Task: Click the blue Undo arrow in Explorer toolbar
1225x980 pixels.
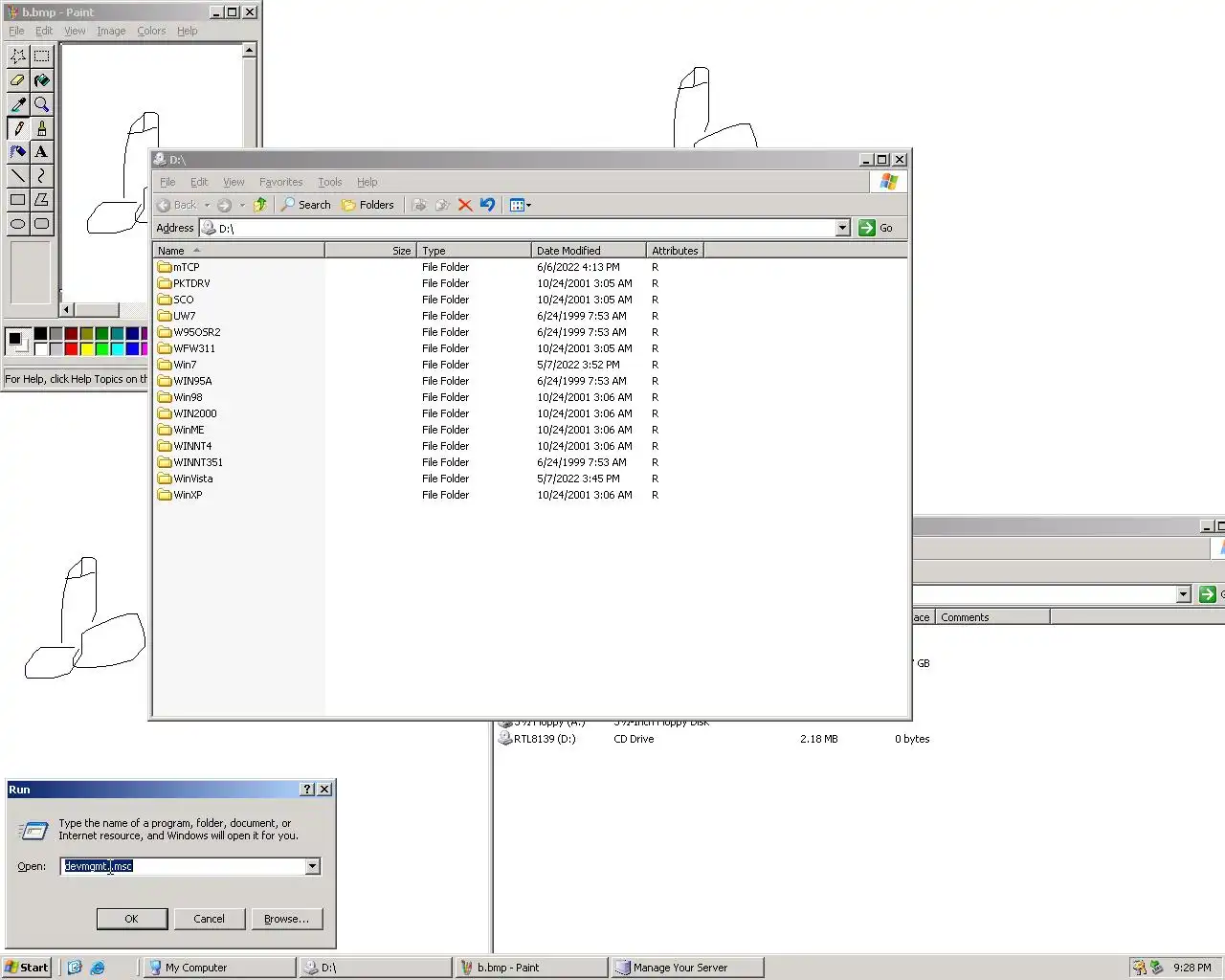Action: pyautogui.click(x=487, y=205)
